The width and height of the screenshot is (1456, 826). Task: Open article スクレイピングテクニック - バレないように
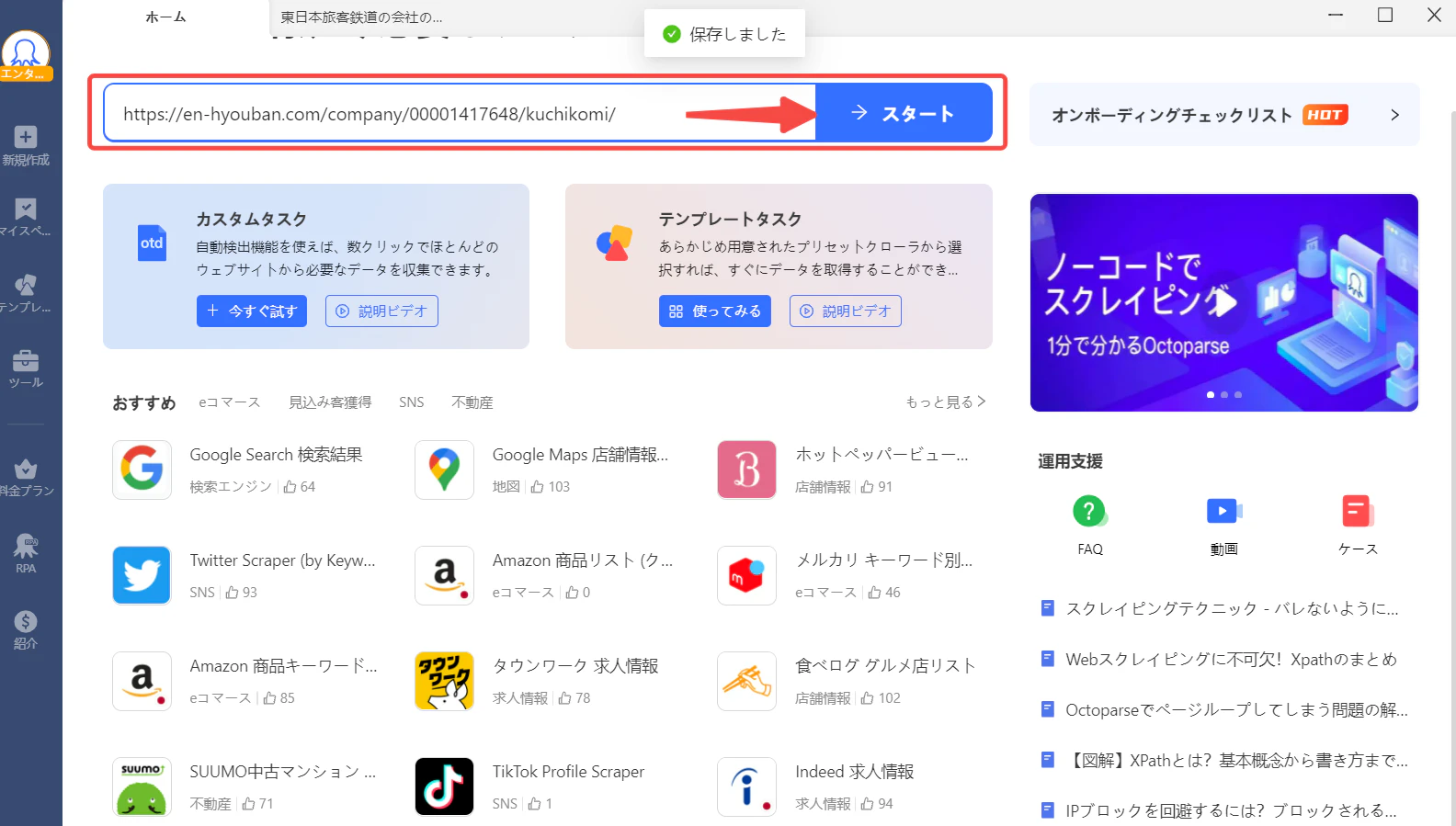[x=1233, y=608]
